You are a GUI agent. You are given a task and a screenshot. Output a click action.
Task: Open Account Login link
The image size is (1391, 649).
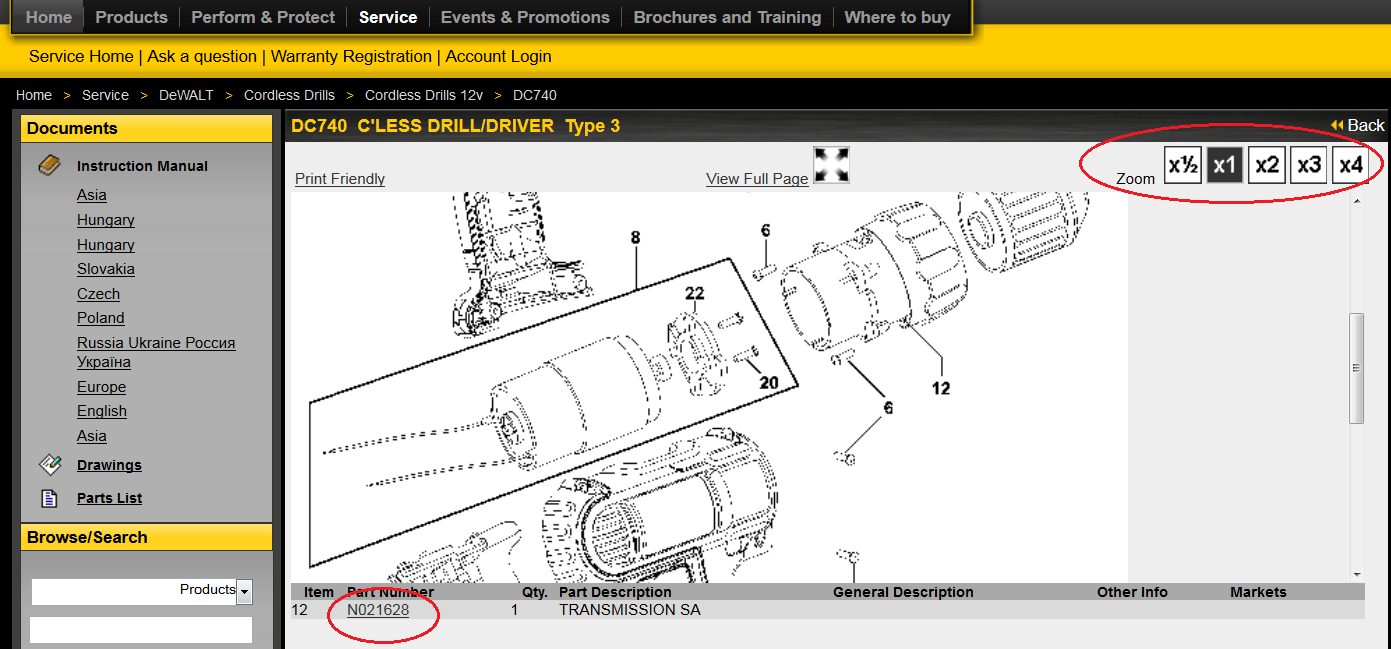(498, 56)
